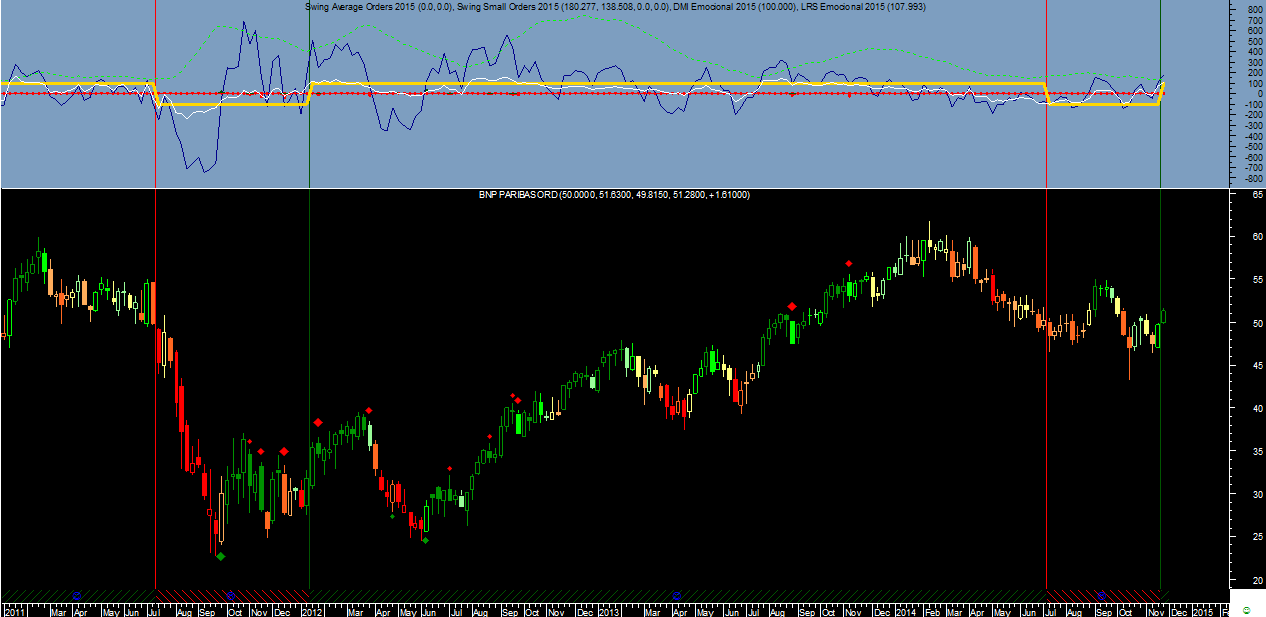Click the green diamond below the September 2011 low

(220, 556)
